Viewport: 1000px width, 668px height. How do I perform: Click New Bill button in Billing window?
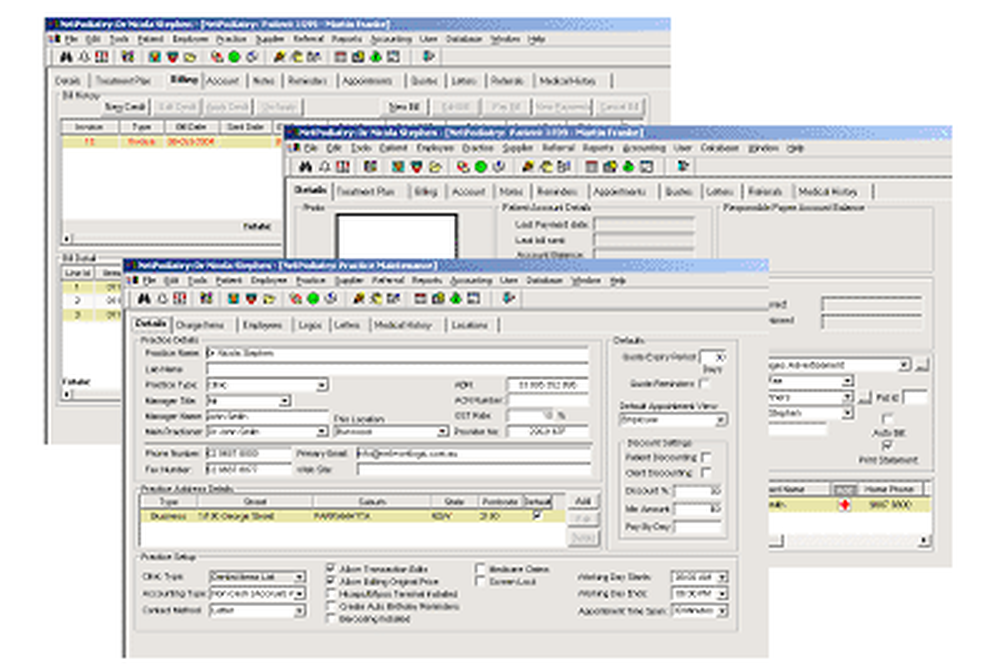[405, 107]
